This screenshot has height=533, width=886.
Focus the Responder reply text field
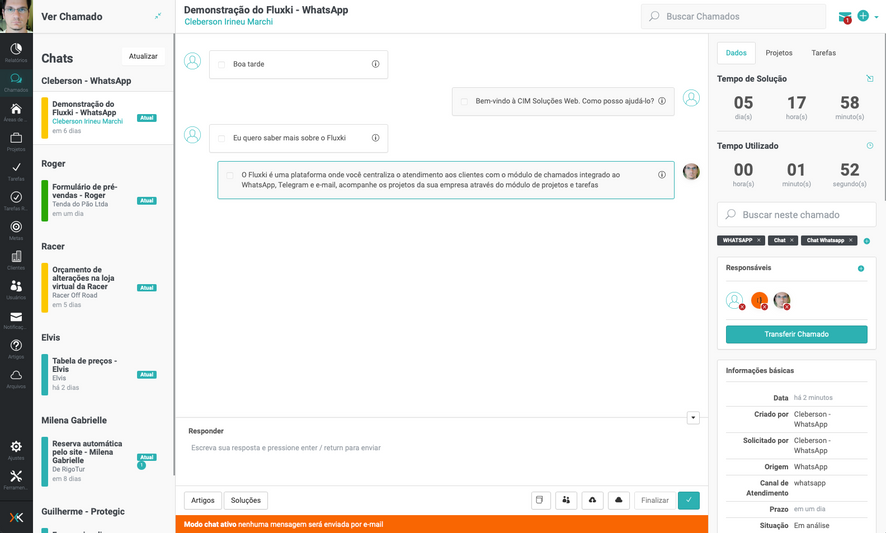(441, 448)
